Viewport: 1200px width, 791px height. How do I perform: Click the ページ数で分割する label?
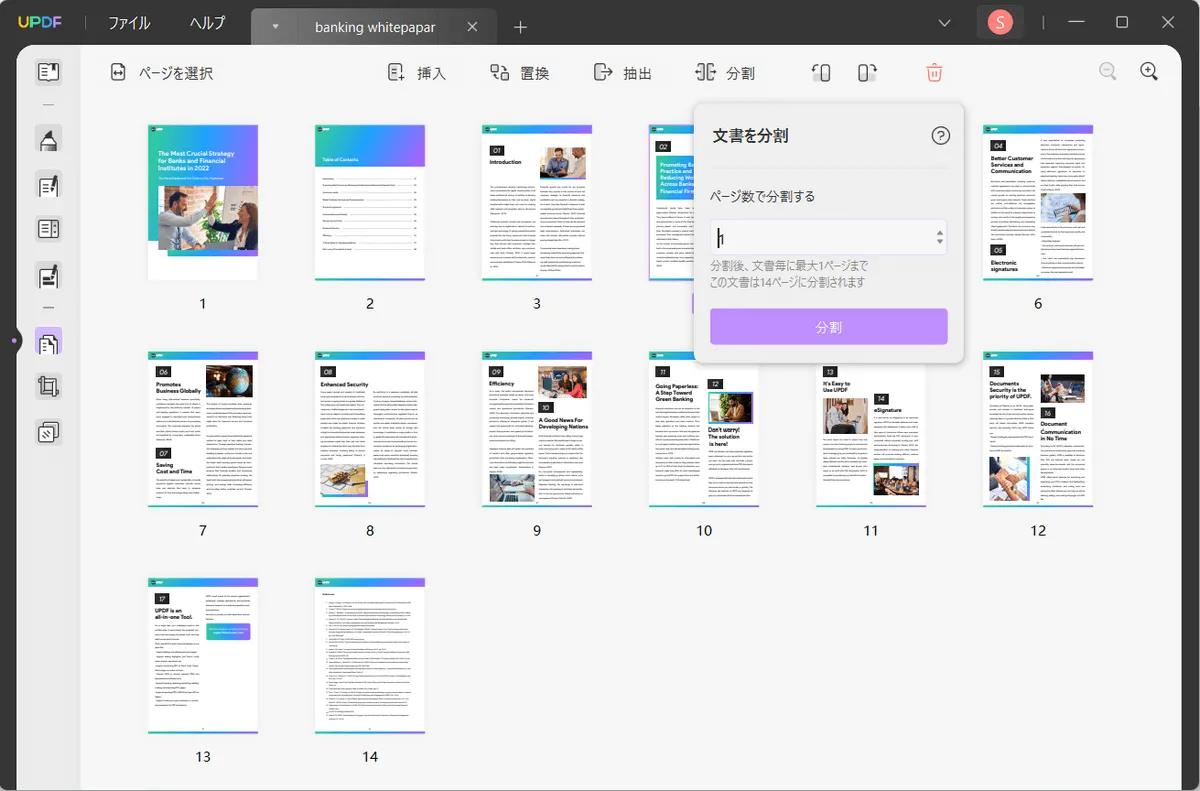pyautogui.click(x=763, y=196)
